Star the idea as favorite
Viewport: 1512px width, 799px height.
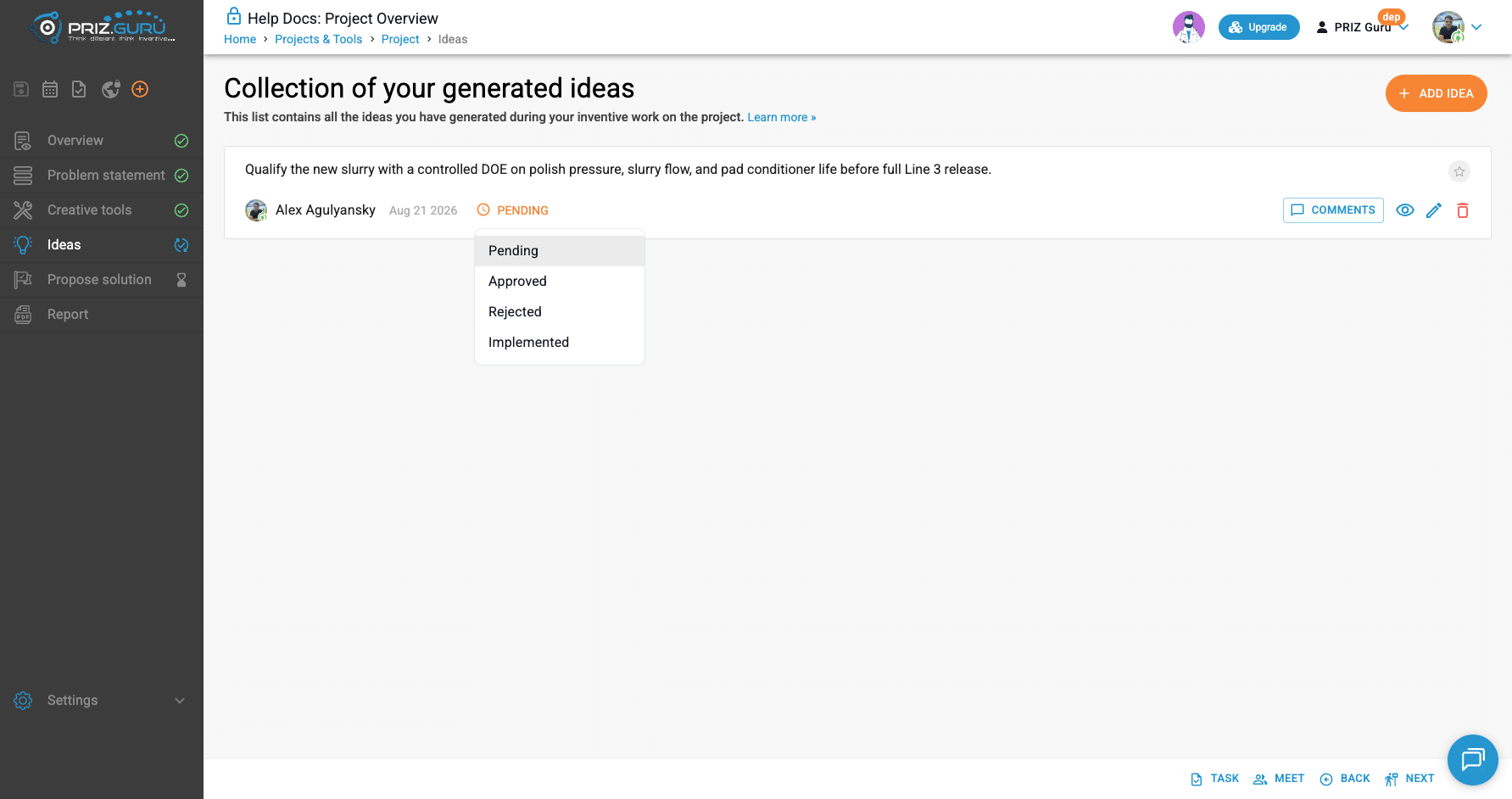pyautogui.click(x=1459, y=171)
